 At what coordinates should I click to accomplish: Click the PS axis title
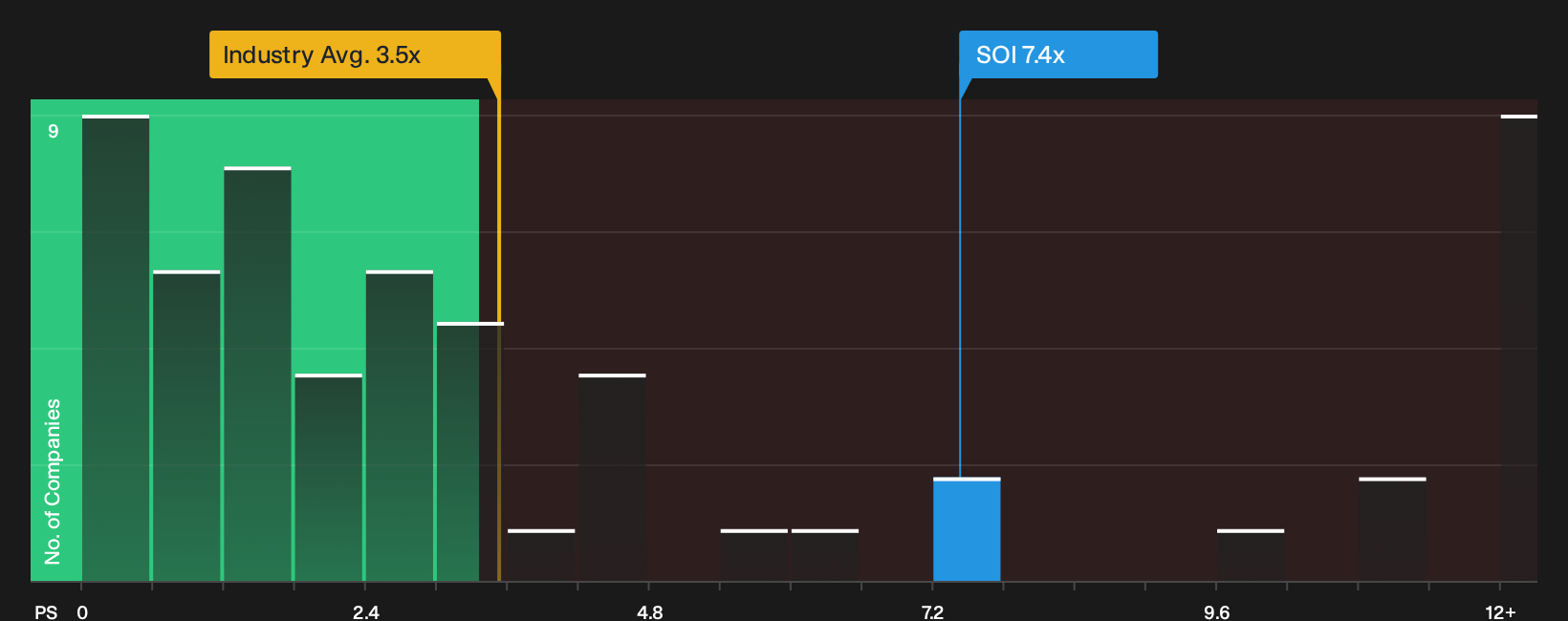[x=46, y=611]
